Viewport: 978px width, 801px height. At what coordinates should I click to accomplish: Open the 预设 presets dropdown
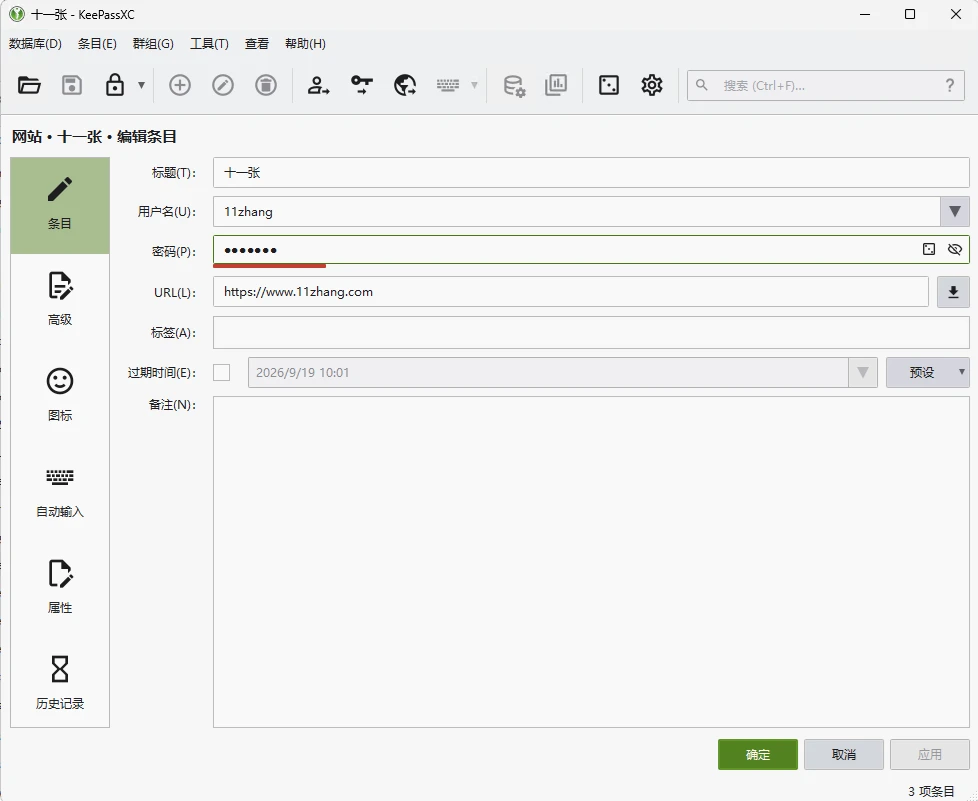coord(927,372)
